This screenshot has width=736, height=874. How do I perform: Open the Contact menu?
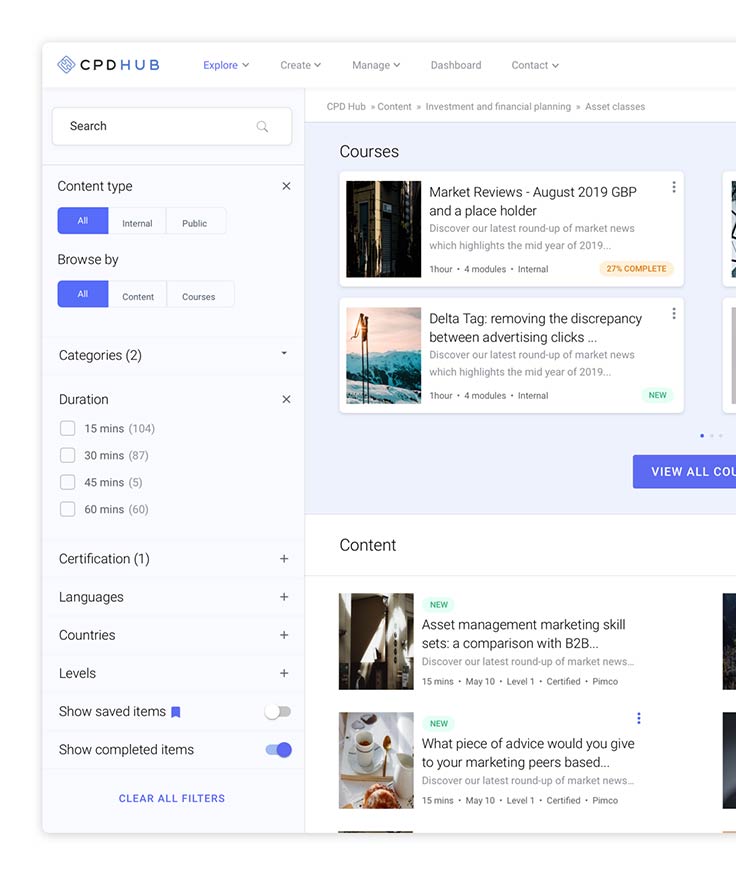[535, 65]
